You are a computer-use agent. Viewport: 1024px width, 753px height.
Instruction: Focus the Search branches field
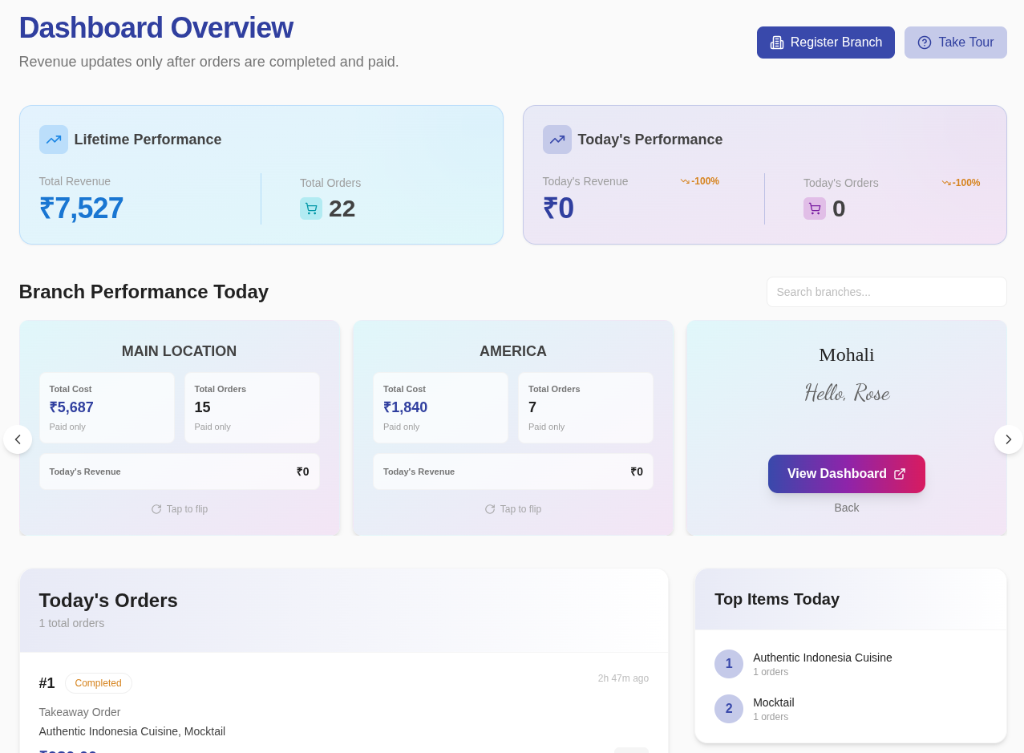point(886,292)
